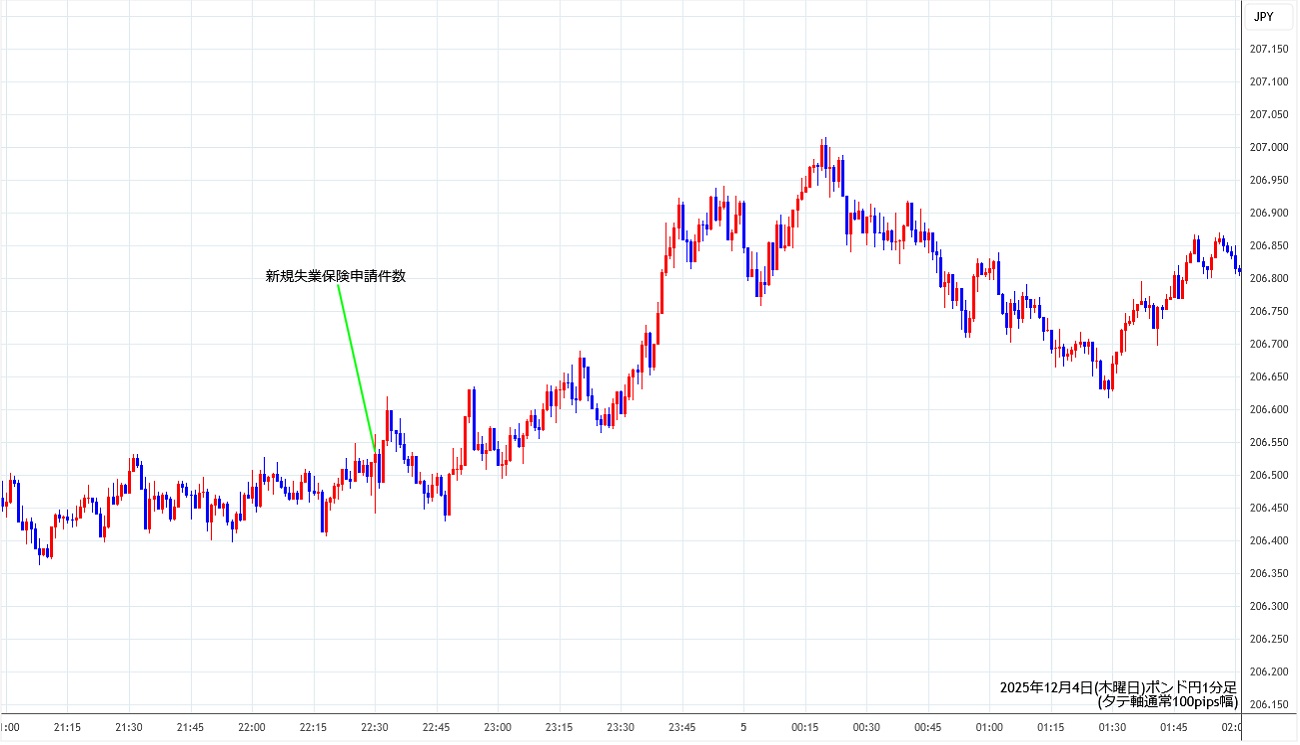The width and height of the screenshot is (1300, 745).
Task: Click the 01:30 time axis label
Action: pyautogui.click(x=1112, y=727)
